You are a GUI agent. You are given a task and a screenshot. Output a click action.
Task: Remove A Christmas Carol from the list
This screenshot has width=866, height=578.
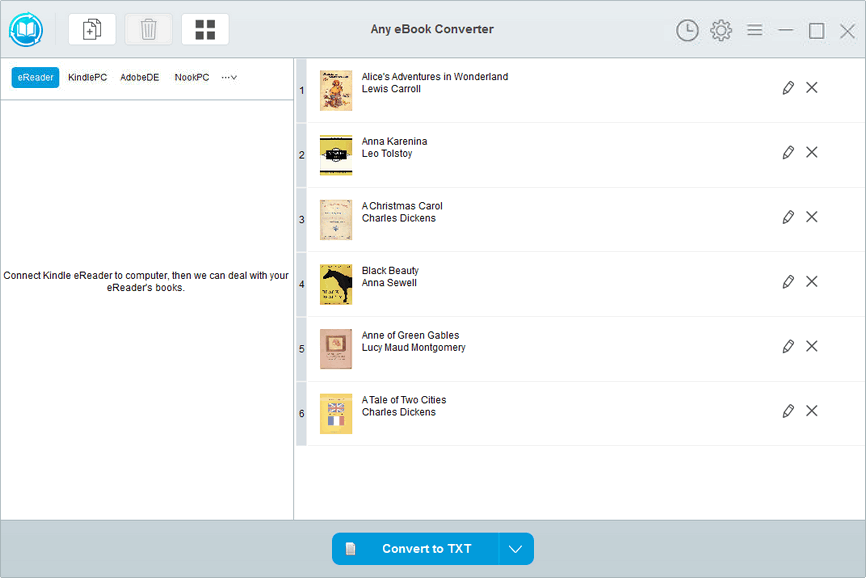[811, 217]
